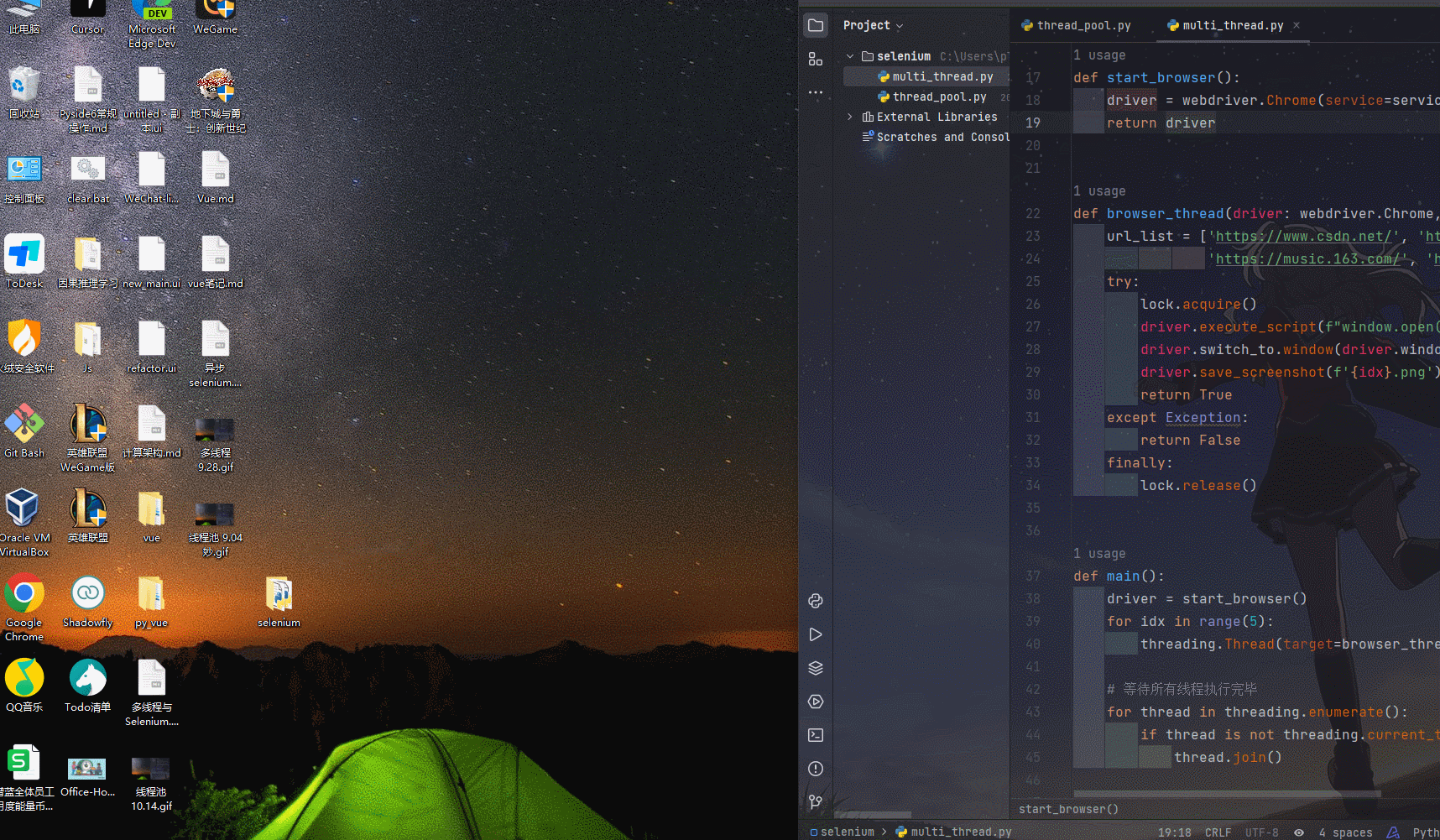This screenshot has width=1440, height=840.
Task: Select the Vue.md file on desktop
Action: tap(216, 179)
